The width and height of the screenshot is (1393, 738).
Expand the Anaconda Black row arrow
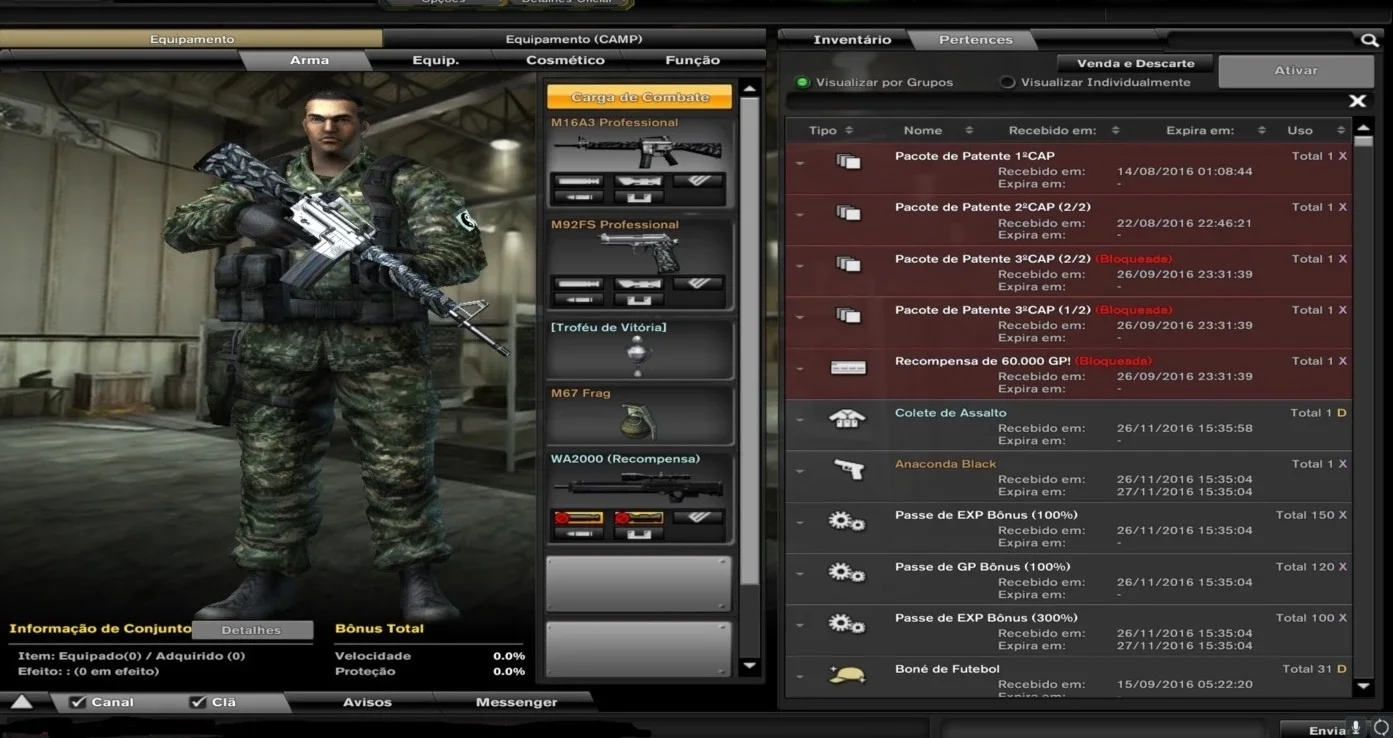(800, 471)
